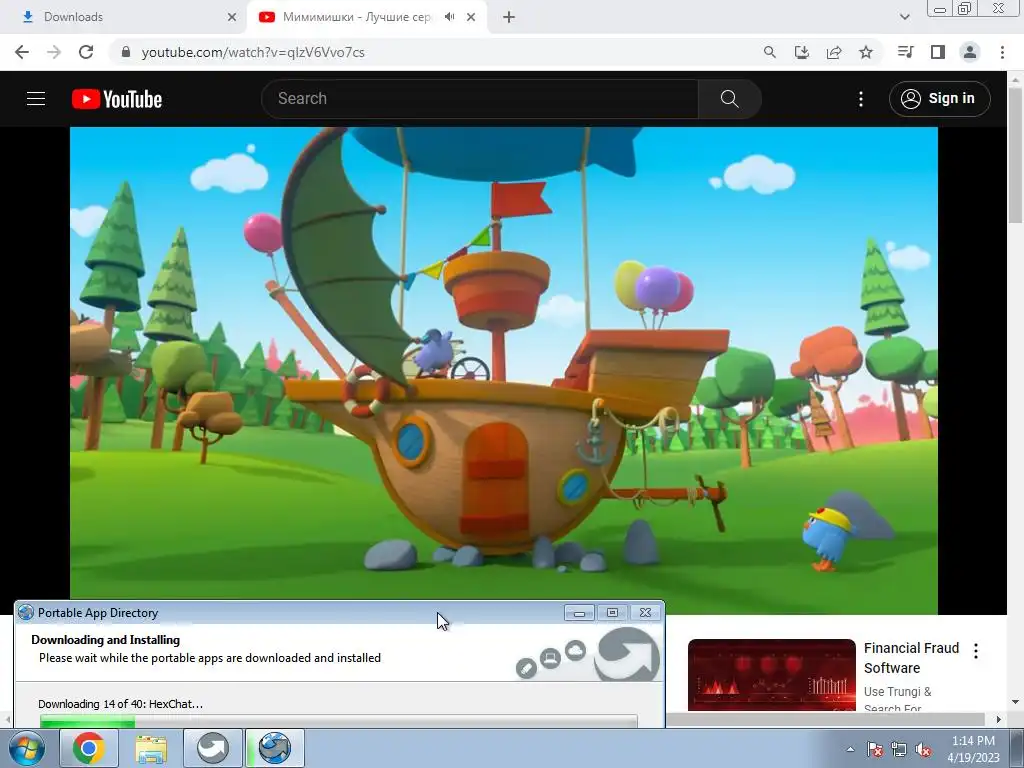This screenshot has width=1024, height=768.
Task: Open the clock showing 1:14 PM
Action: pyautogui.click(x=973, y=749)
